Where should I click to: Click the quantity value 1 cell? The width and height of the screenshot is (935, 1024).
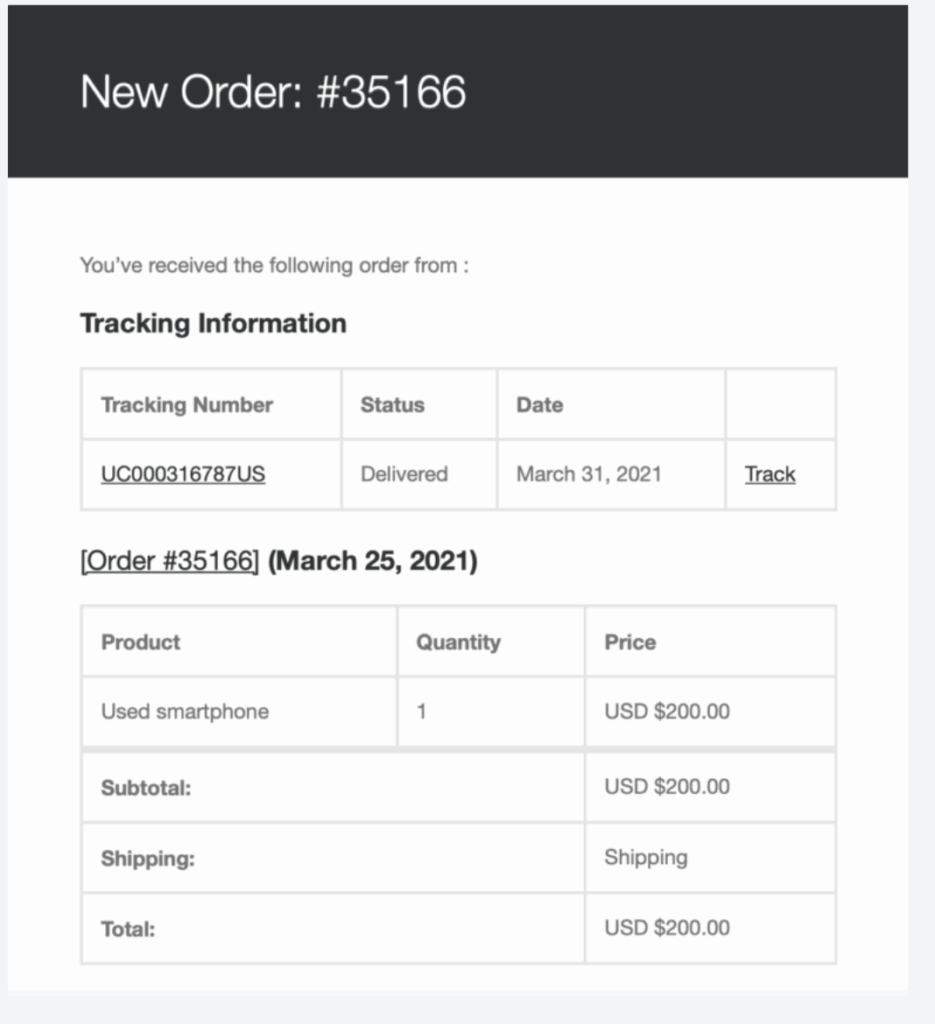coord(422,712)
